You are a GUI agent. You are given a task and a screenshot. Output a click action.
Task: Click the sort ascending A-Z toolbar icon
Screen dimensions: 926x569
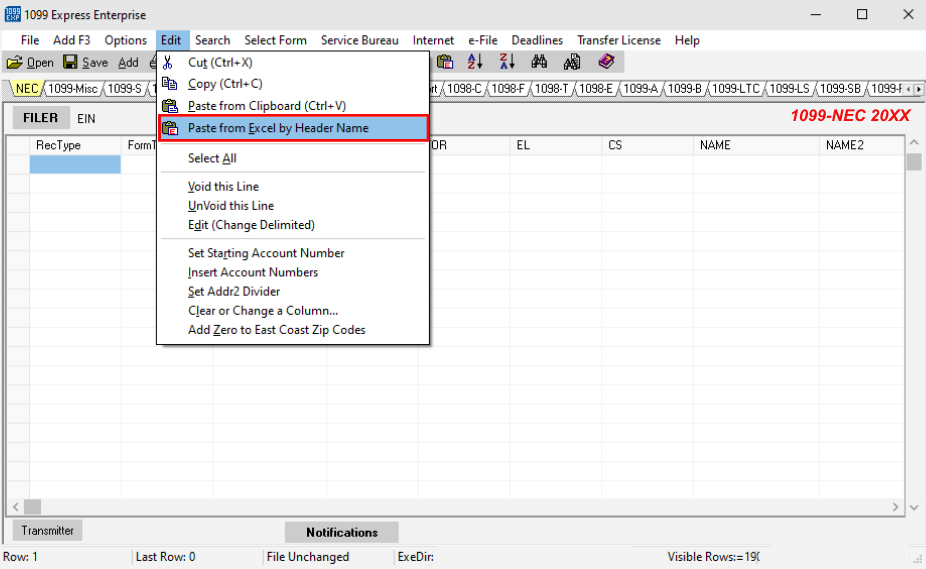click(475, 61)
